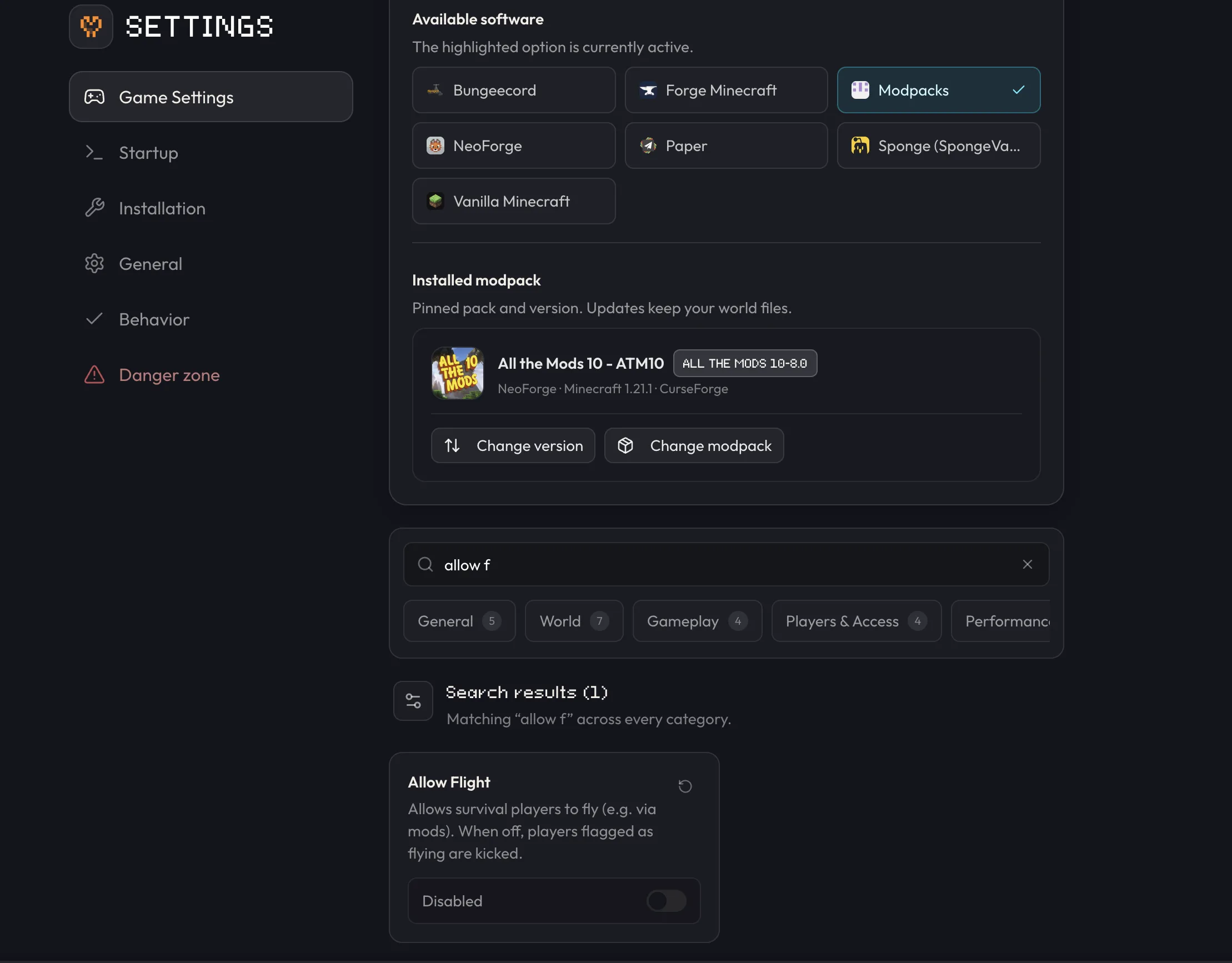Click the Vanilla Minecraft grass block icon

click(x=435, y=202)
